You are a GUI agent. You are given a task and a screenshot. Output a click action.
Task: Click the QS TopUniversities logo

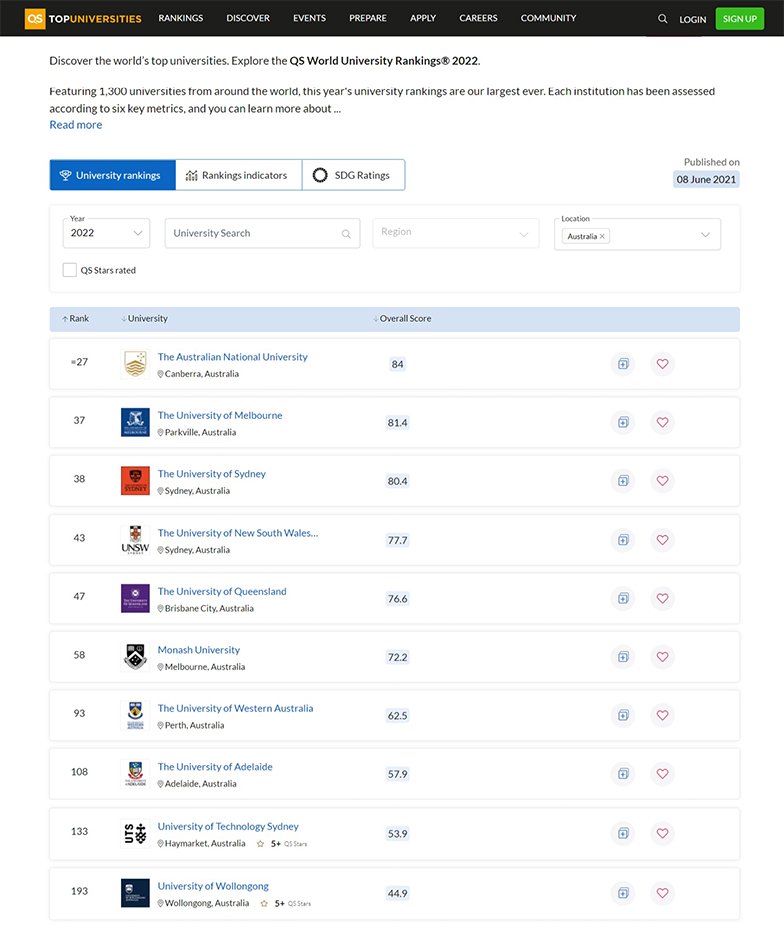[x=83, y=19]
